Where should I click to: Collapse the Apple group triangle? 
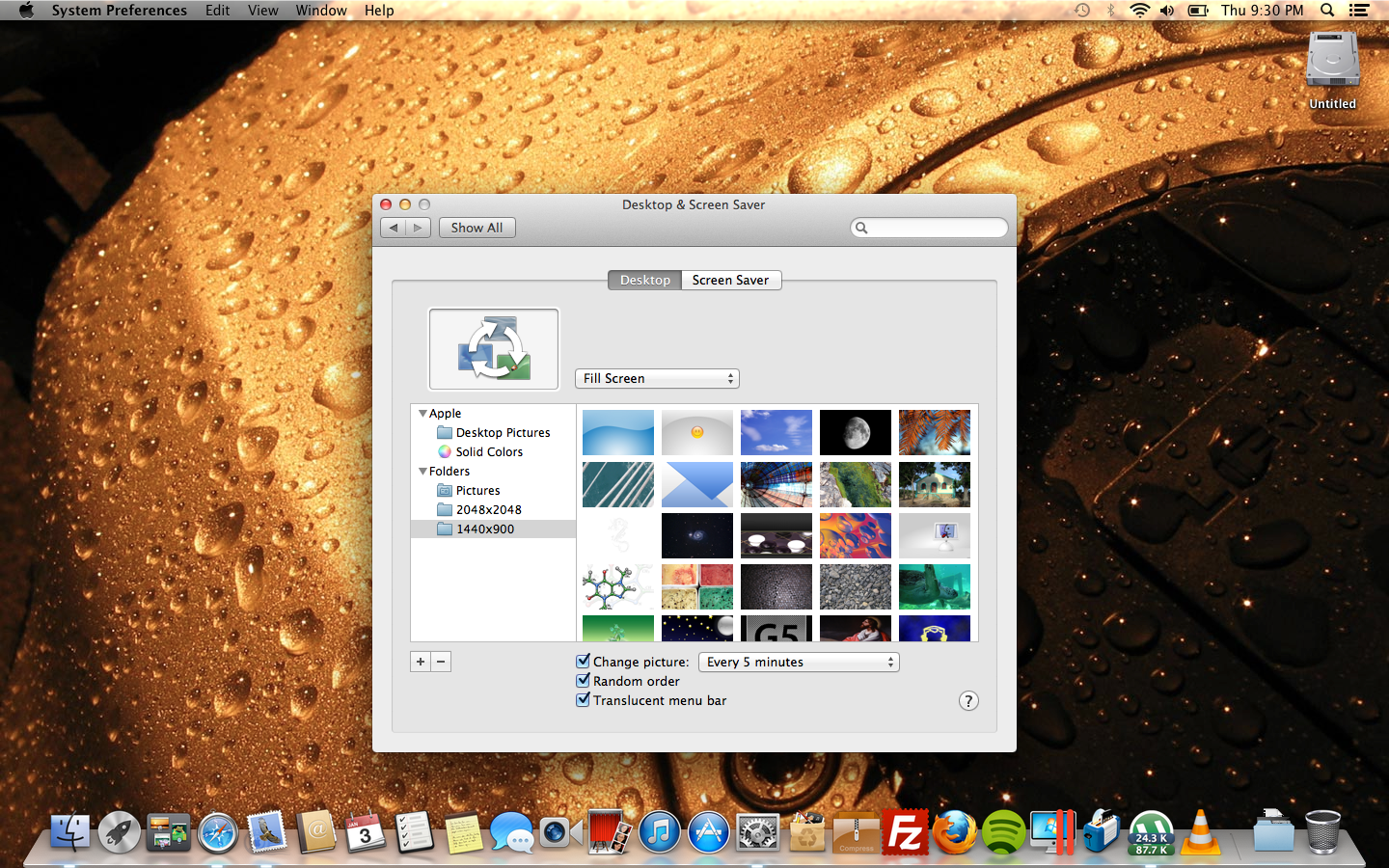[x=422, y=413]
